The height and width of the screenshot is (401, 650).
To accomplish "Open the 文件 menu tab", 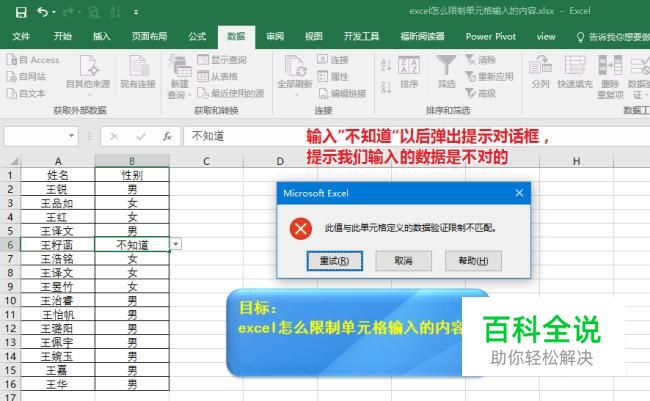I will click(21, 36).
